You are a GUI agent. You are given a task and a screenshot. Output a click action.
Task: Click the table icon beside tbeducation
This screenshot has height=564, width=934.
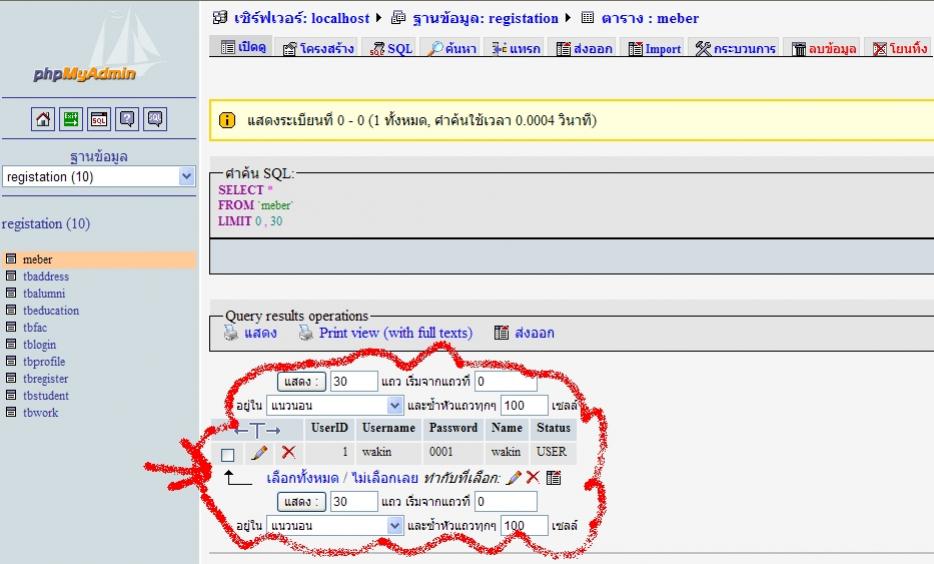pos(11,310)
